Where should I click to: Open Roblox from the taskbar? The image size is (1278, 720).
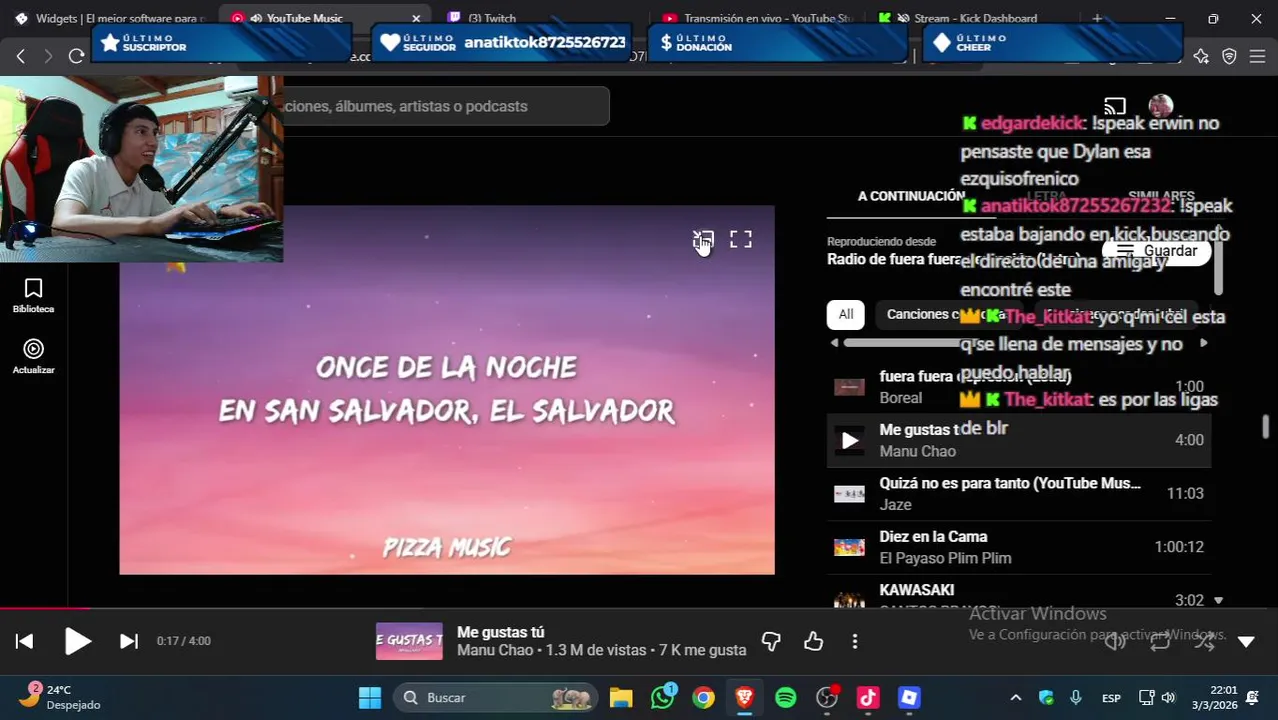(x=909, y=698)
